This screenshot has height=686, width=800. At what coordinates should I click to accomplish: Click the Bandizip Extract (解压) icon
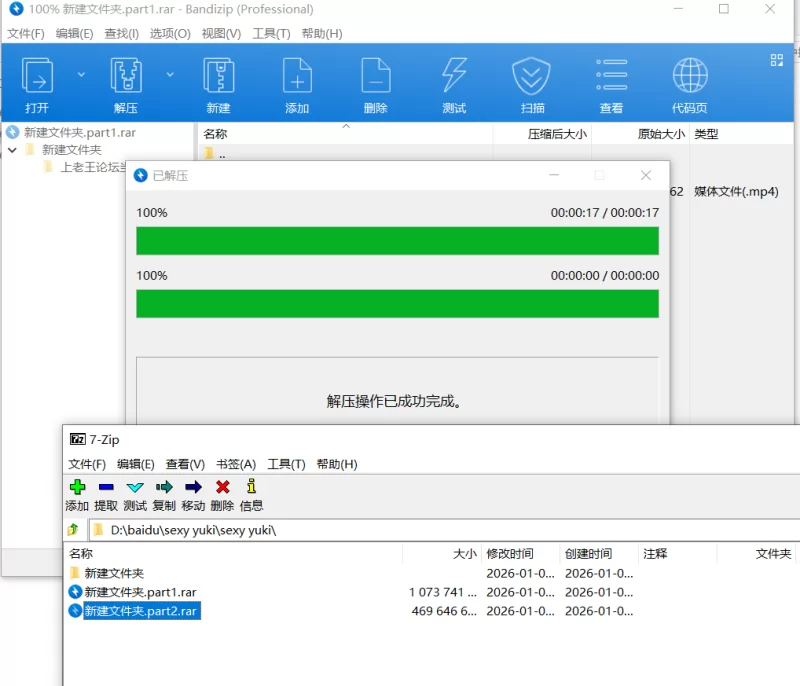click(x=126, y=75)
